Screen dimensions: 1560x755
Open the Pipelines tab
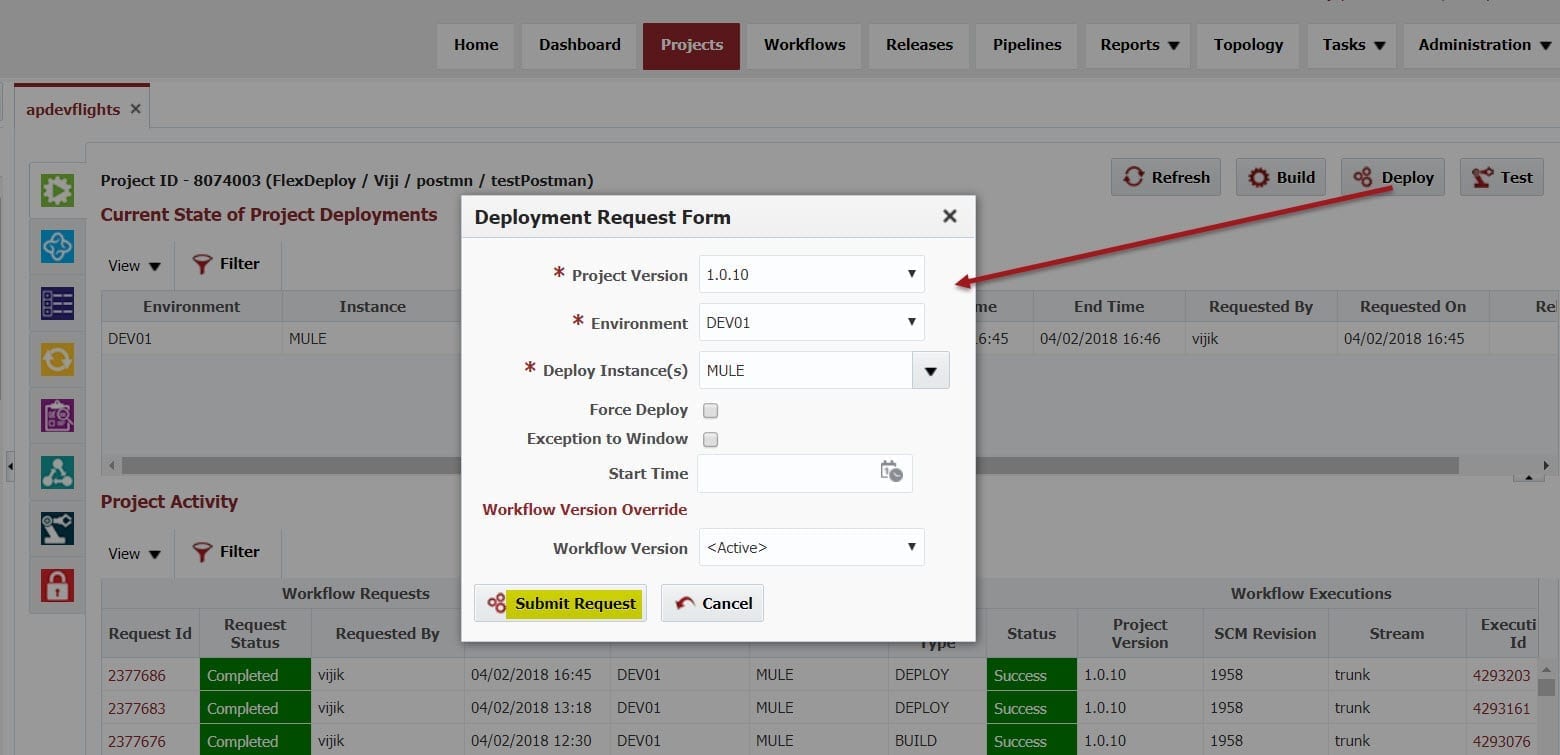(1027, 45)
